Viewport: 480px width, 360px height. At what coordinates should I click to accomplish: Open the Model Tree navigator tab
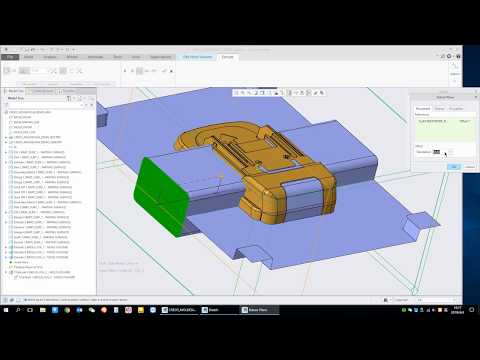pyautogui.click(x=15, y=91)
